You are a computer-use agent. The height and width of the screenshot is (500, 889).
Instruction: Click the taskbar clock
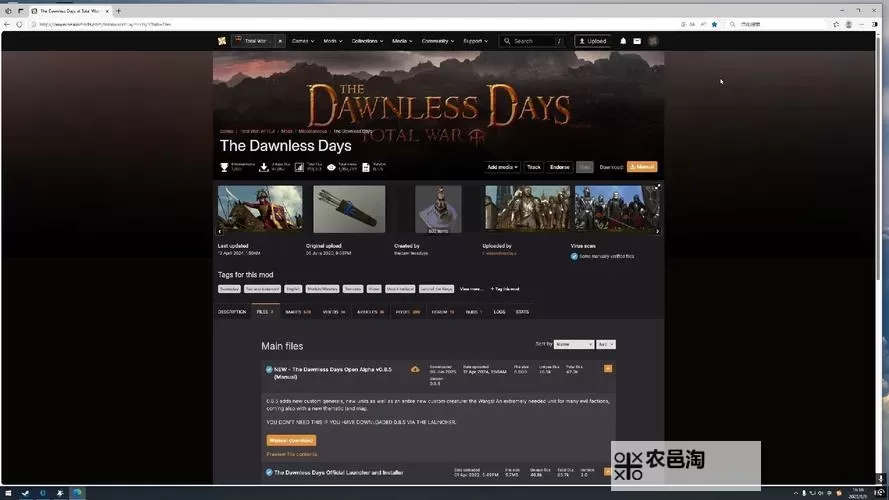pyautogui.click(x=859, y=493)
